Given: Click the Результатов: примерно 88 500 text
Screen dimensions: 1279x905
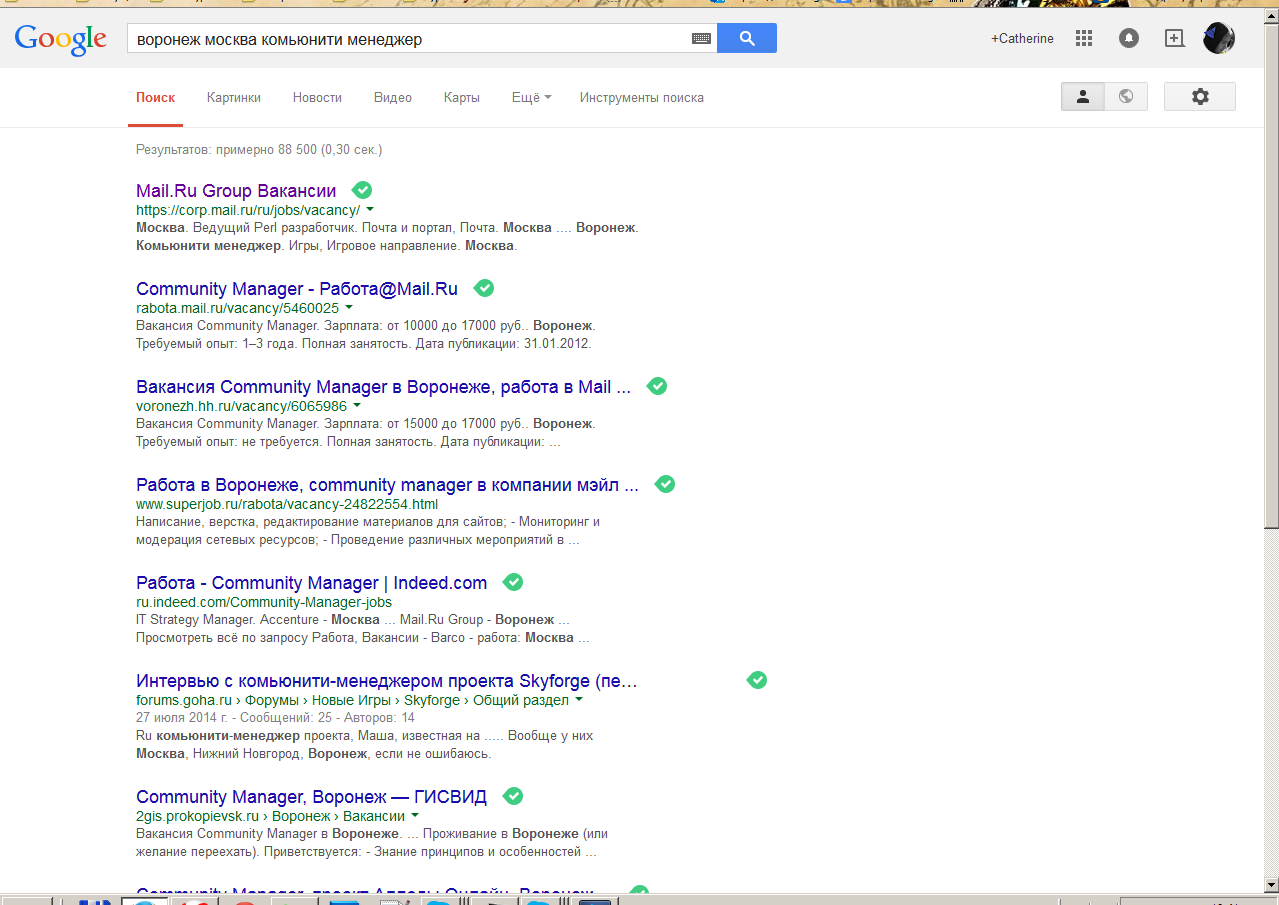Looking at the screenshot, I should point(259,150).
